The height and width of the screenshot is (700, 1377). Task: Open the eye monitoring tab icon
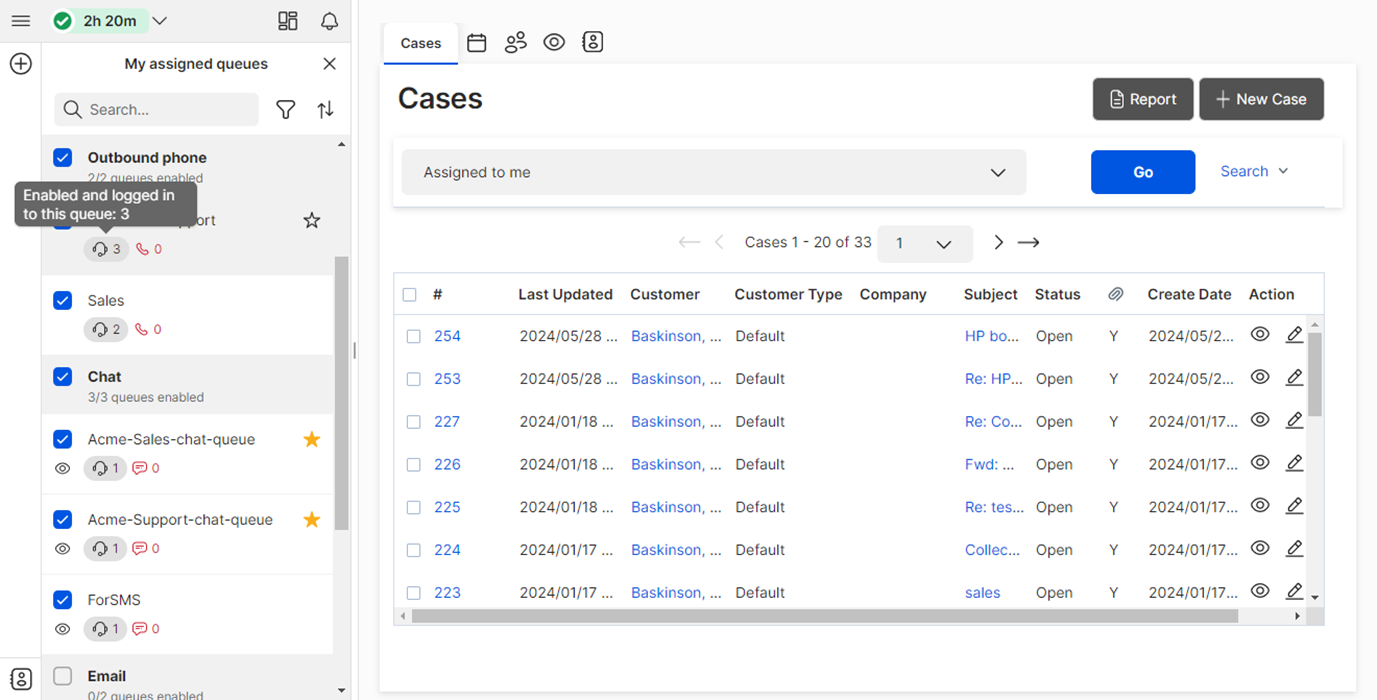(x=554, y=42)
